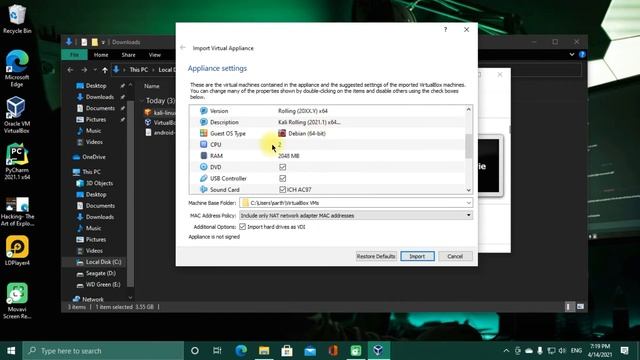Show hidden system tray icons
The width and height of the screenshot is (640, 360).
point(506,351)
